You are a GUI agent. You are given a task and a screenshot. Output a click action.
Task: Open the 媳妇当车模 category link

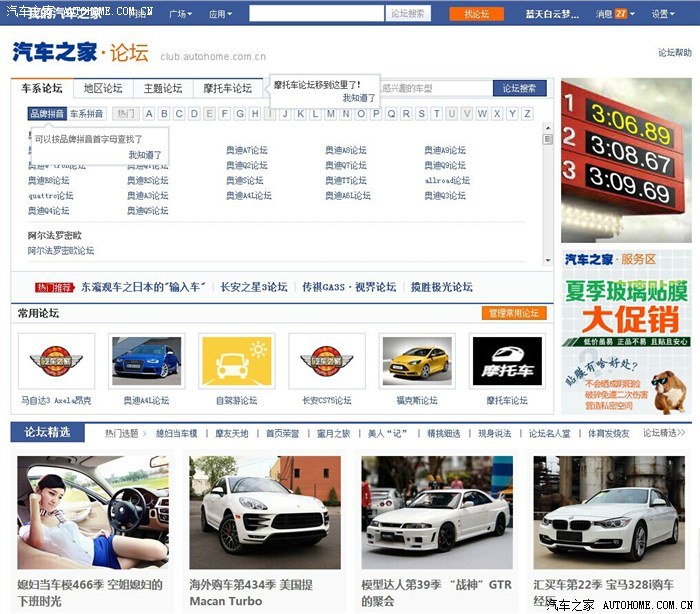coord(176,433)
